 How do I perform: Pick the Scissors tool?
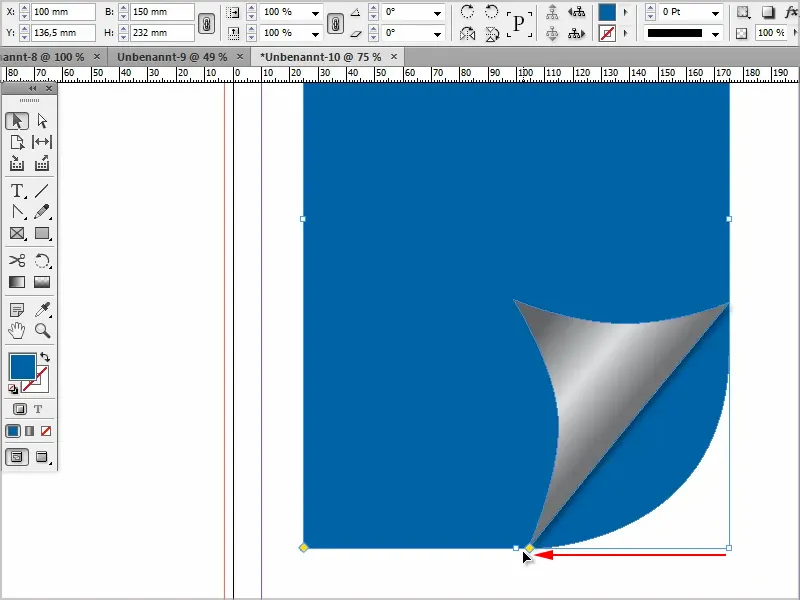[17, 261]
